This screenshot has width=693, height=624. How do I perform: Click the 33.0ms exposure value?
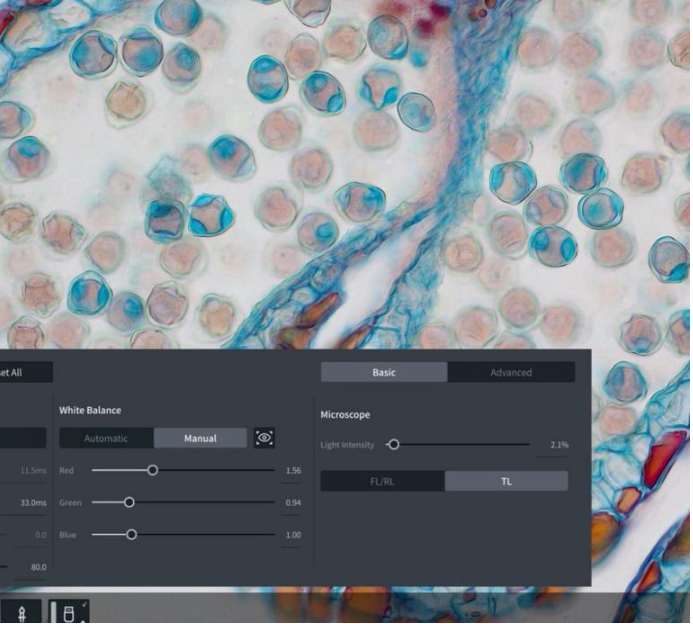point(33,503)
